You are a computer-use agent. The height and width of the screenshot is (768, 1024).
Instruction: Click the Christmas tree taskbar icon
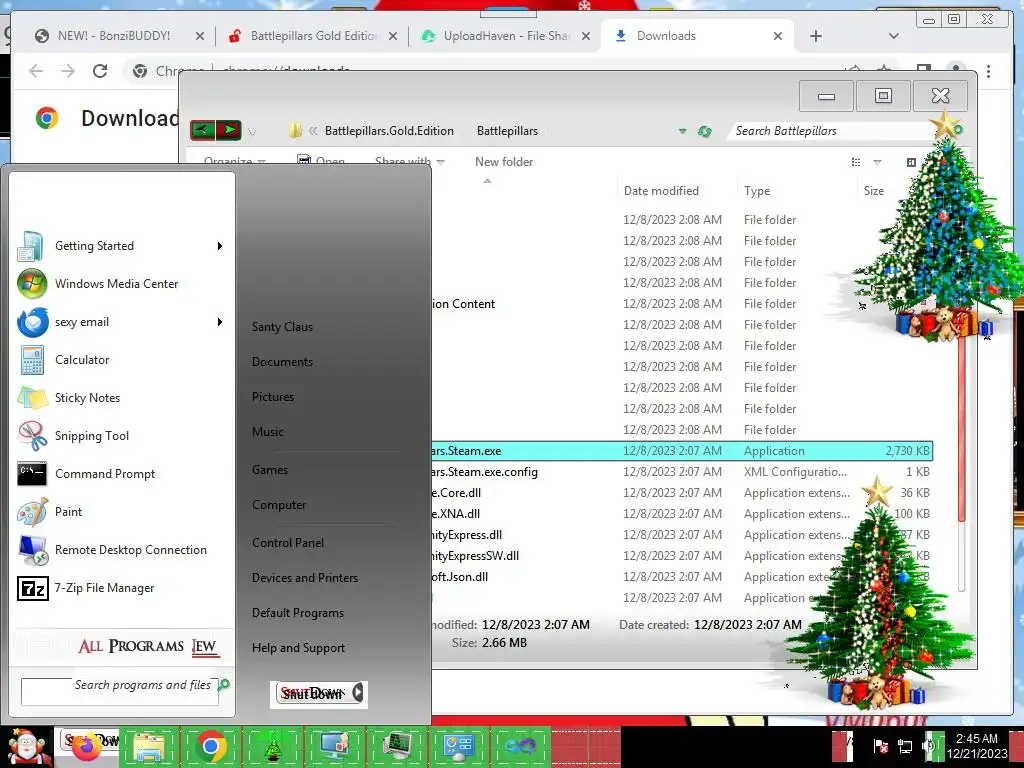(x=272, y=747)
